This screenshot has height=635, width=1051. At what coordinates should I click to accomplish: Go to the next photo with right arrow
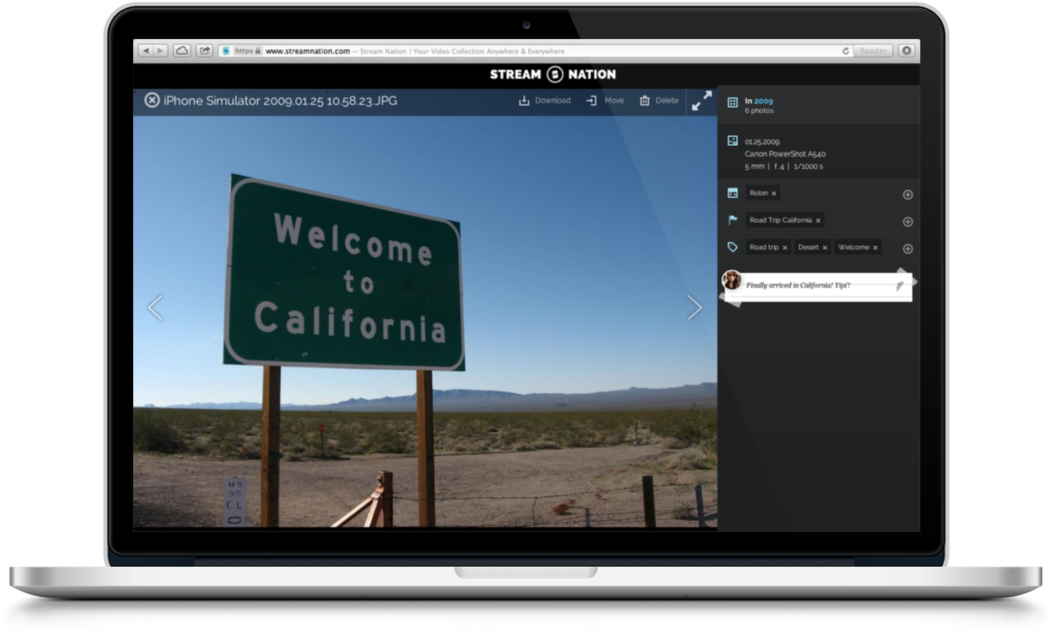pyautogui.click(x=693, y=306)
